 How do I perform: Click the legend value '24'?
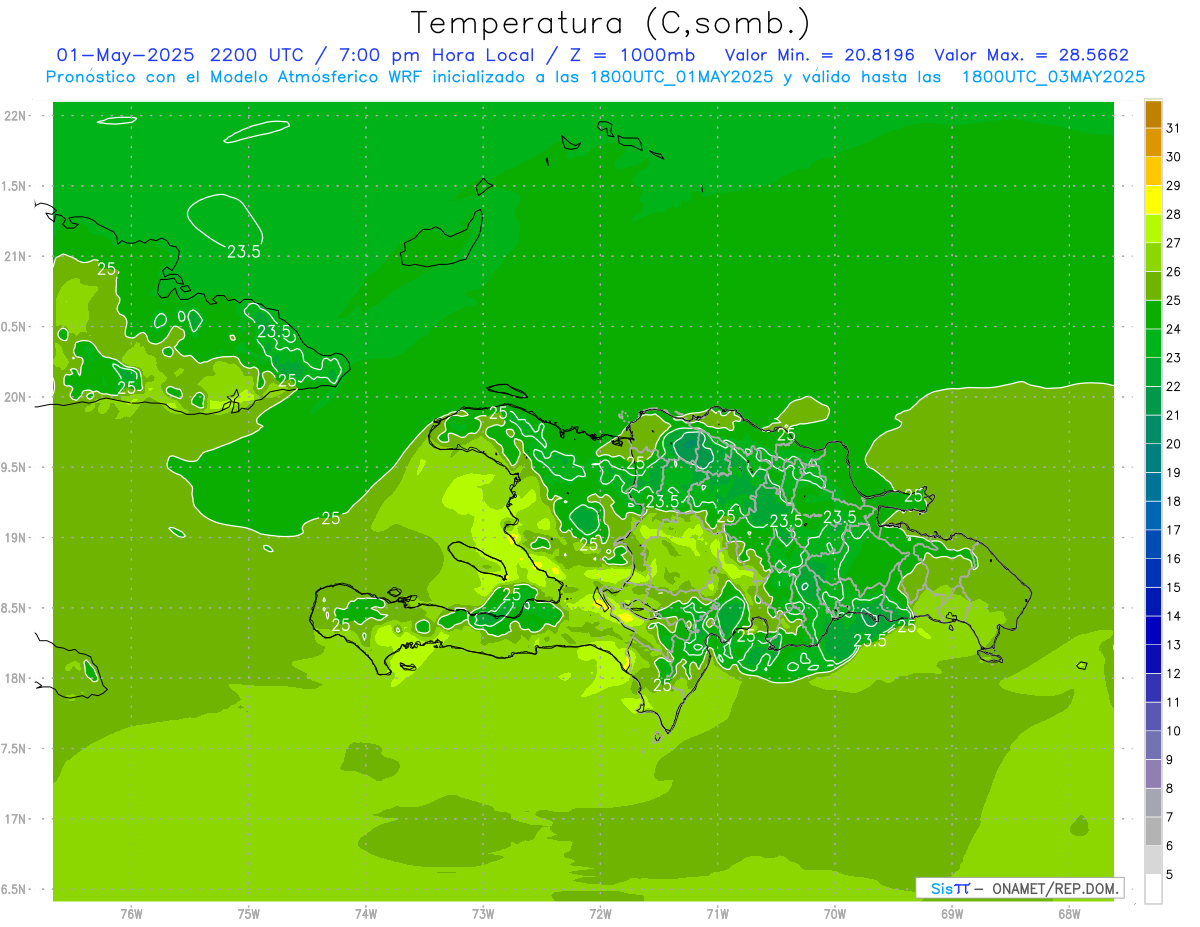click(1173, 329)
